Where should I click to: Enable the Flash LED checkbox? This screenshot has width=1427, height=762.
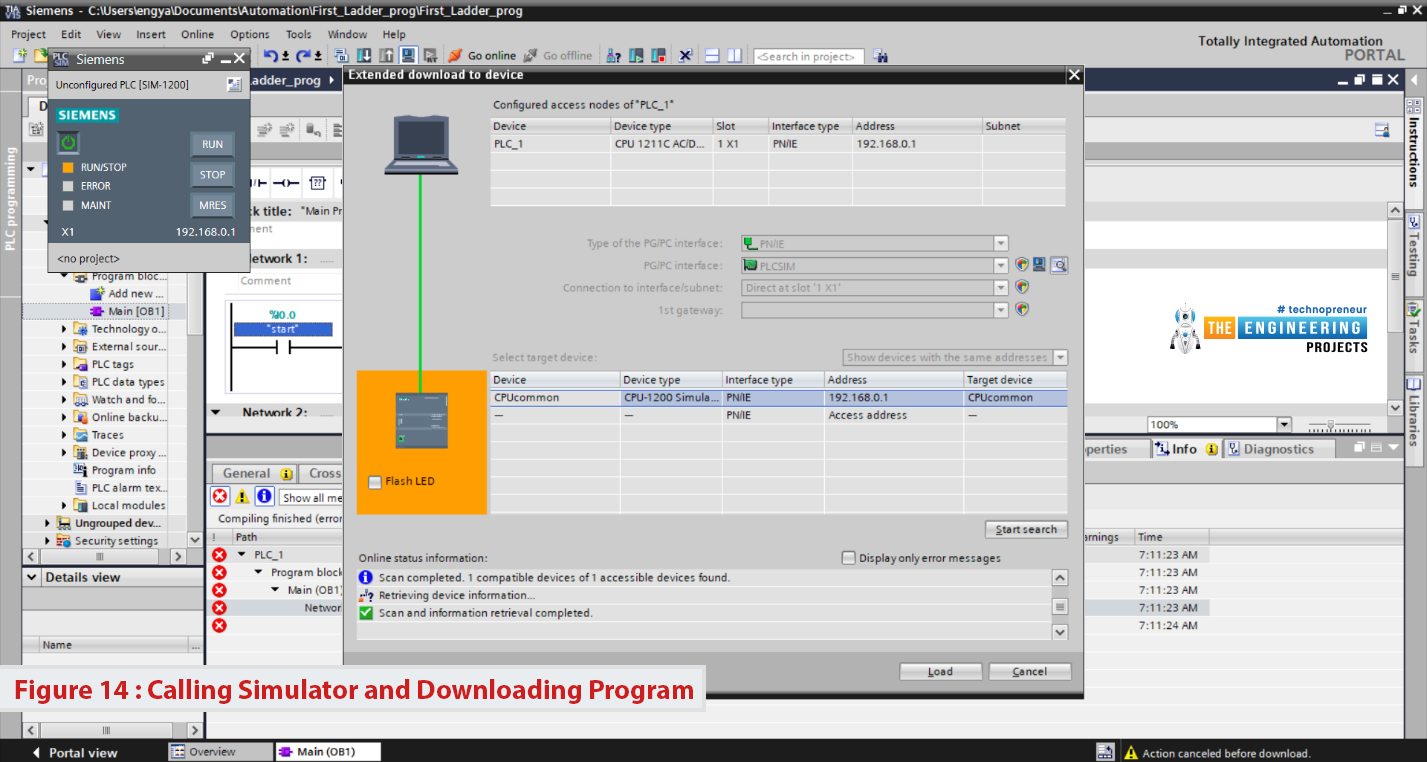tap(375, 482)
